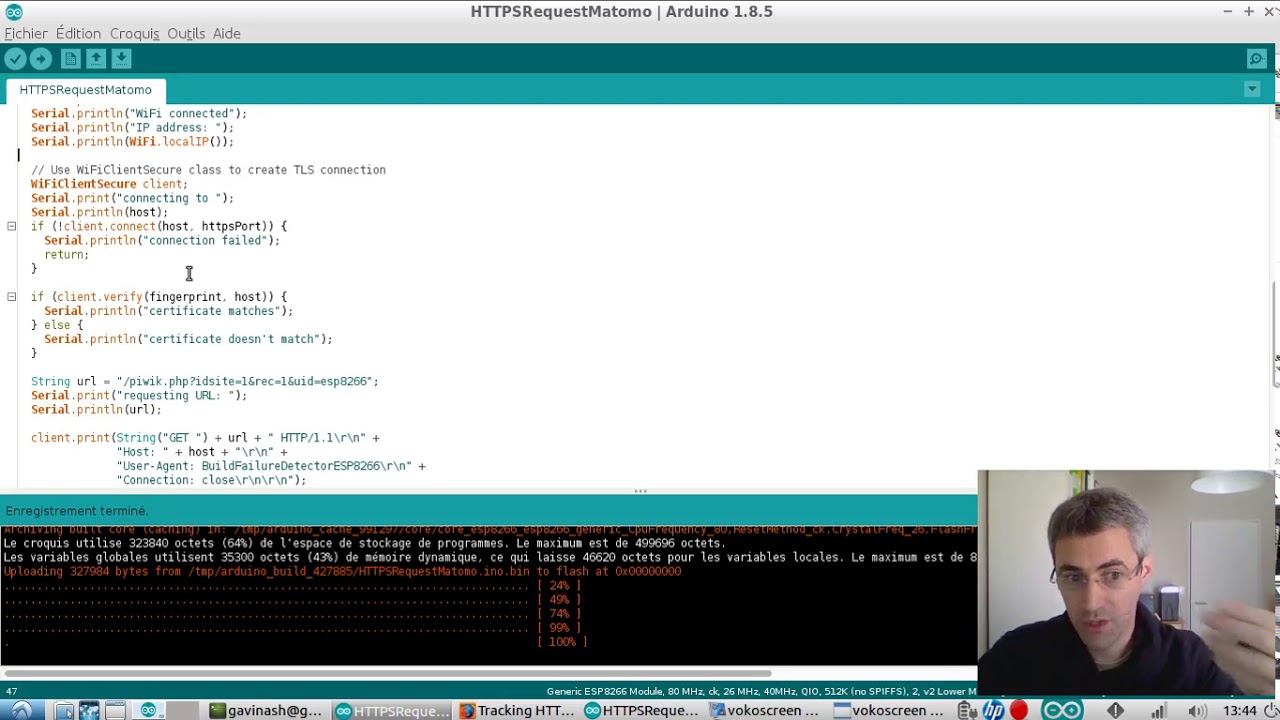This screenshot has width=1280, height=720.
Task: Click line number 47 in status bar
Action: point(11,691)
